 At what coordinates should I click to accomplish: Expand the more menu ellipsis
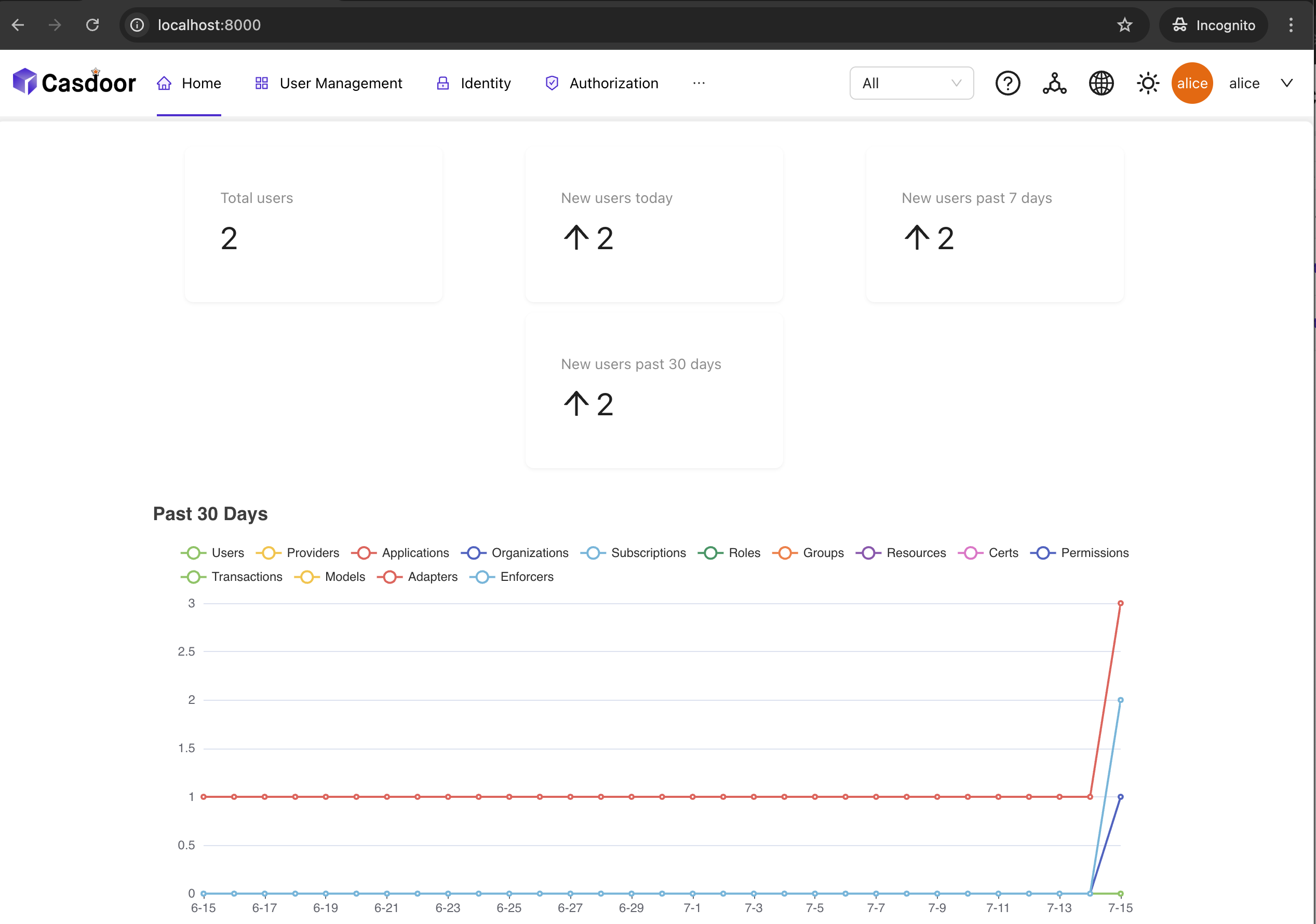698,83
